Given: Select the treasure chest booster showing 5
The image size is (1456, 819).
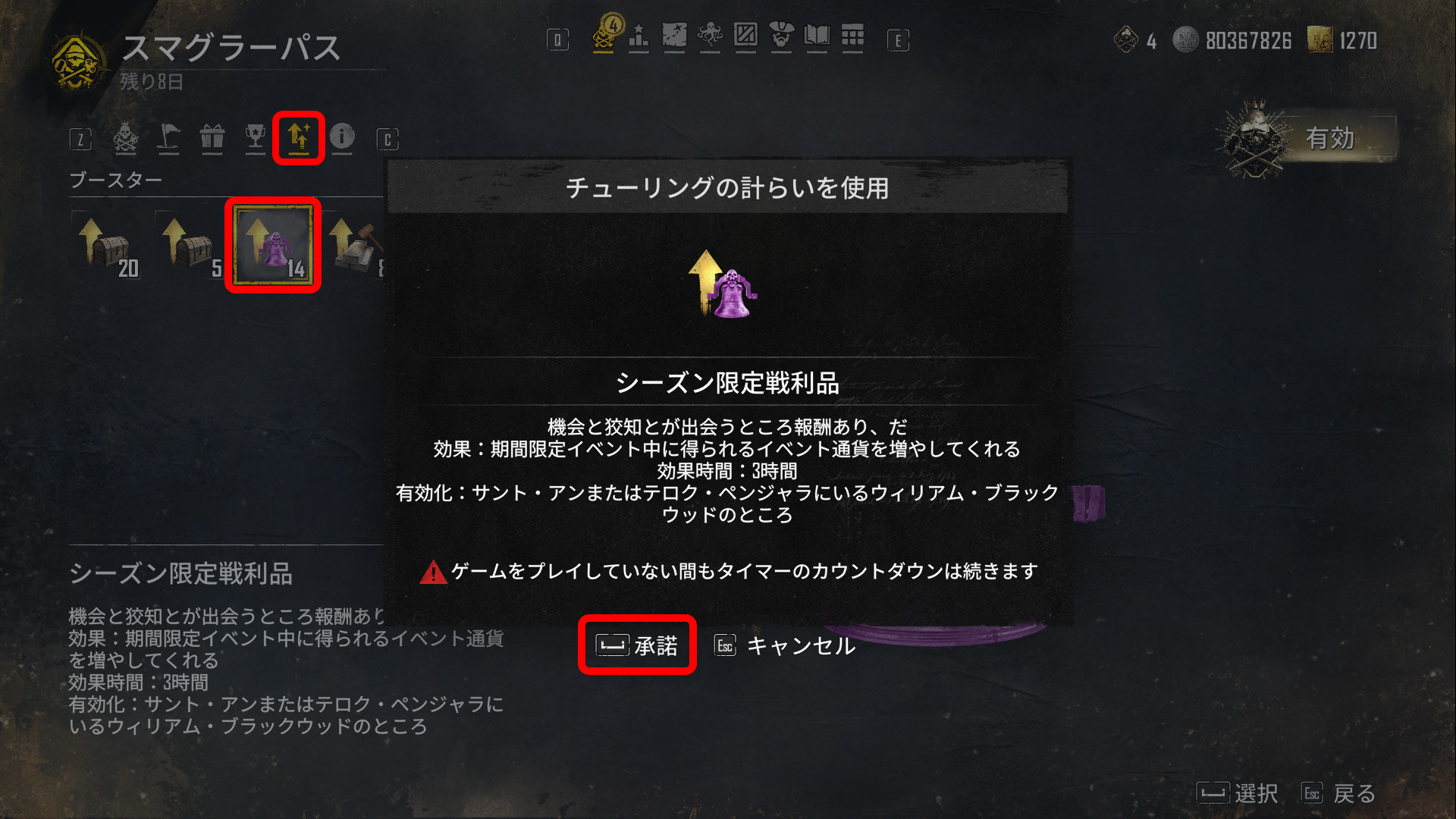Looking at the screenshot, I should pyautogui.click(x=190, y=246).
